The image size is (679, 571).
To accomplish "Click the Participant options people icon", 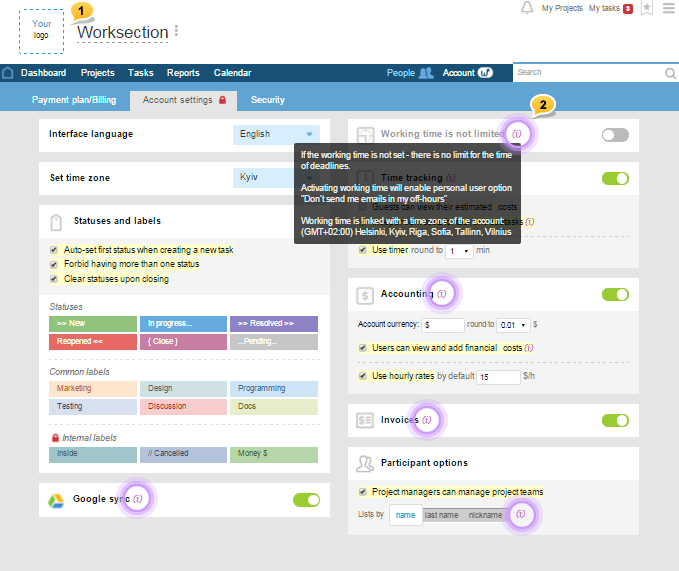I will tap(365, 464).
